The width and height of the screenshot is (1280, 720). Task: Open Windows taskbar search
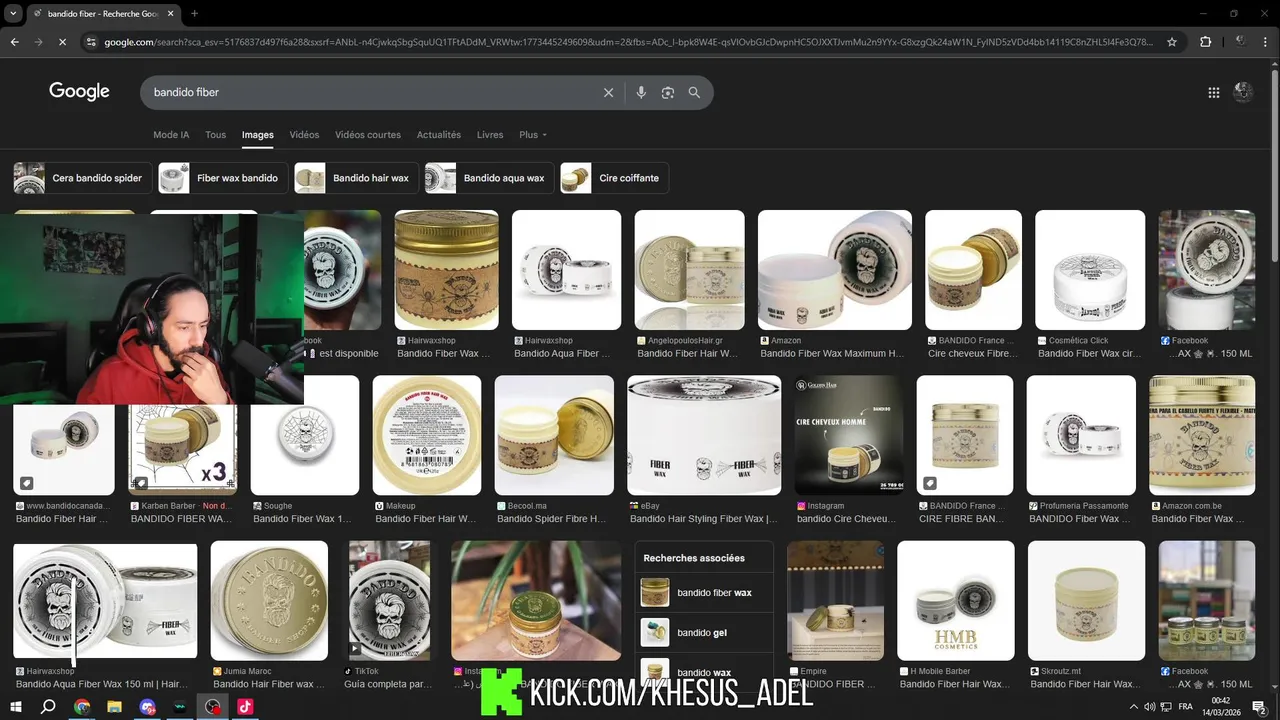[x=48, y=707]
